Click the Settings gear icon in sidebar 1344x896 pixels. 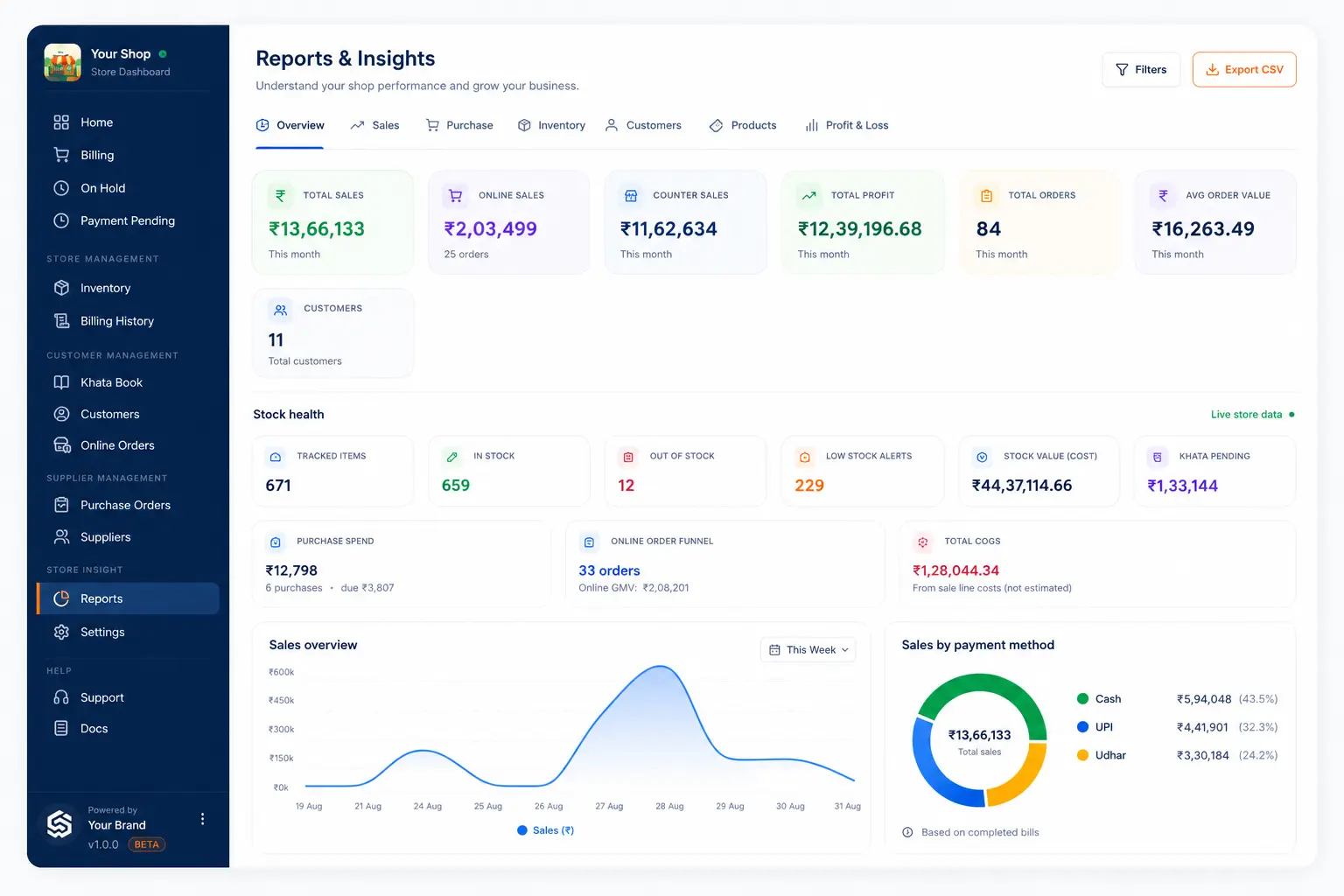point(61,632)
